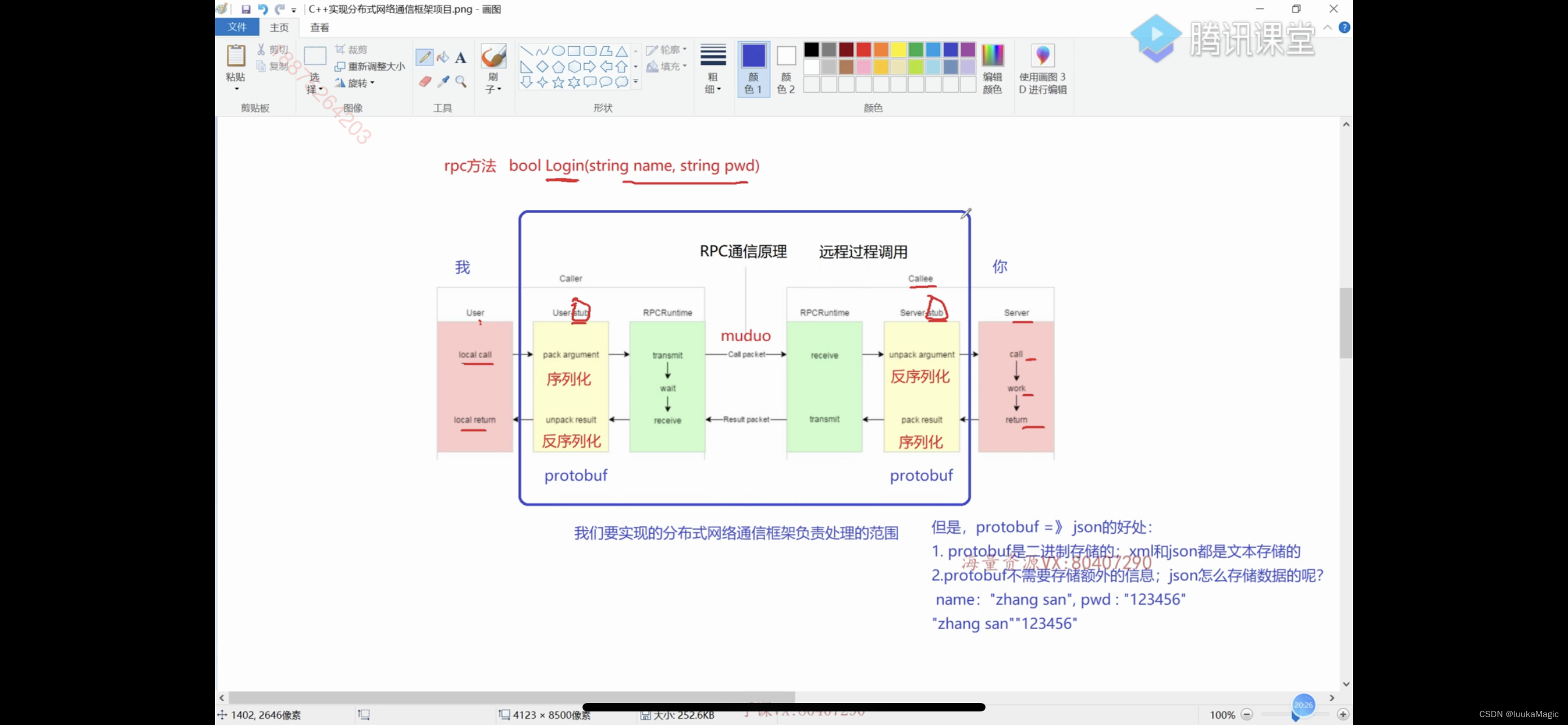Click the vertical scroll down arrow
Screen dimensions: 1568x725
pos(1346,684)
